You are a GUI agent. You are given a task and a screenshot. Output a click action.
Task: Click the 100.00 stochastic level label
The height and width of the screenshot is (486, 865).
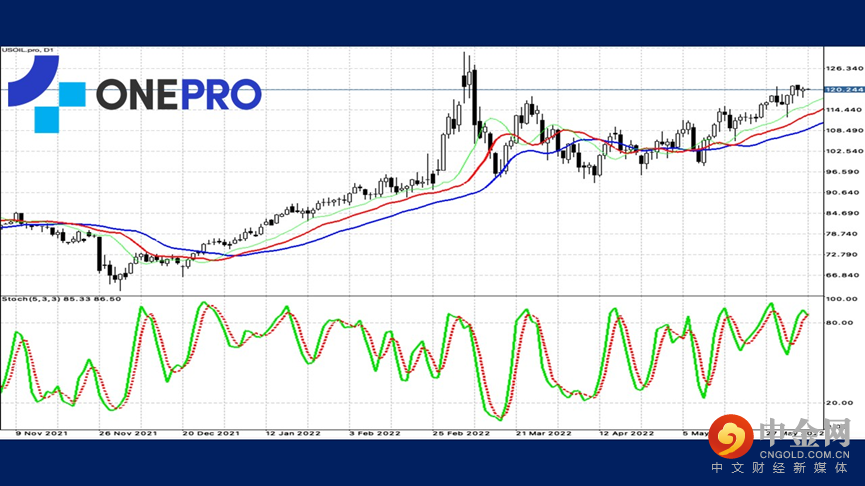click(x=842, y=299)
